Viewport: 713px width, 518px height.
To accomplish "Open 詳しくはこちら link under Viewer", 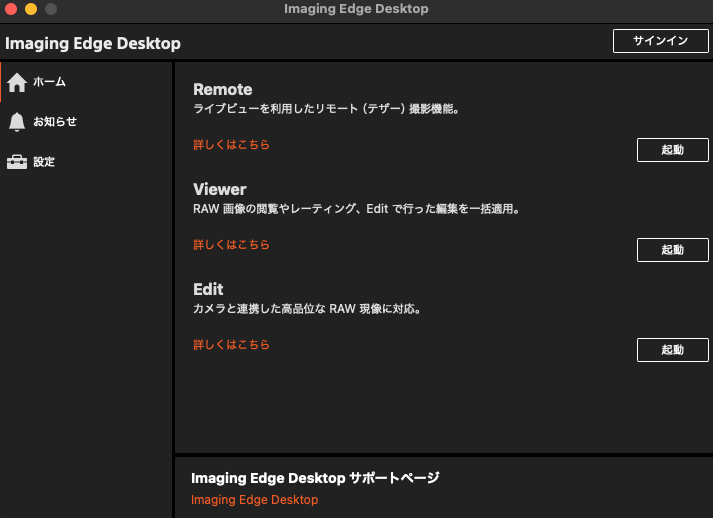I will [231, 245].
